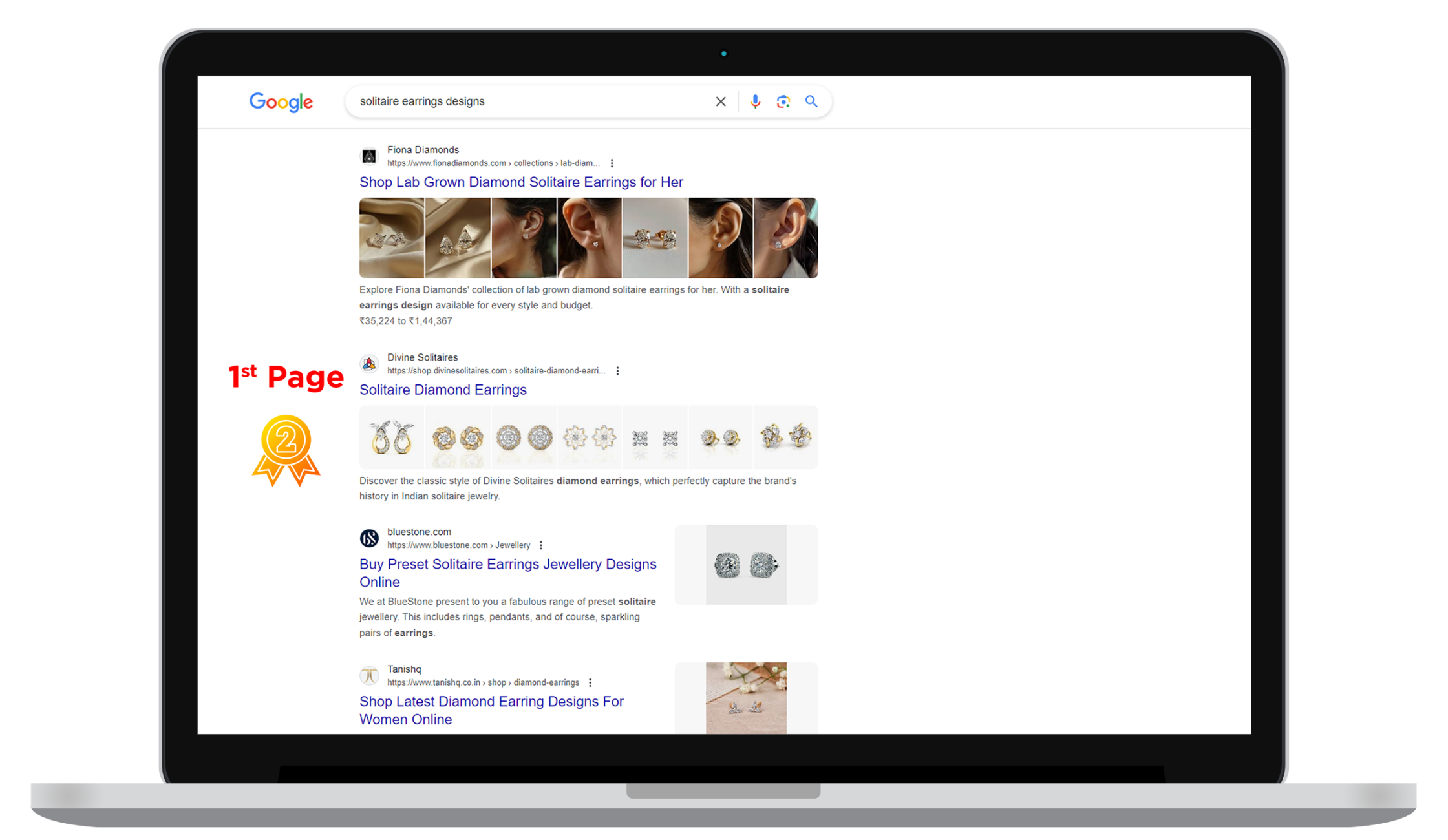The image size is (1448, 840).
Task: Open Buy Preset Solitaire Earrings Jewellery Designs link
Action: [507, 573]
